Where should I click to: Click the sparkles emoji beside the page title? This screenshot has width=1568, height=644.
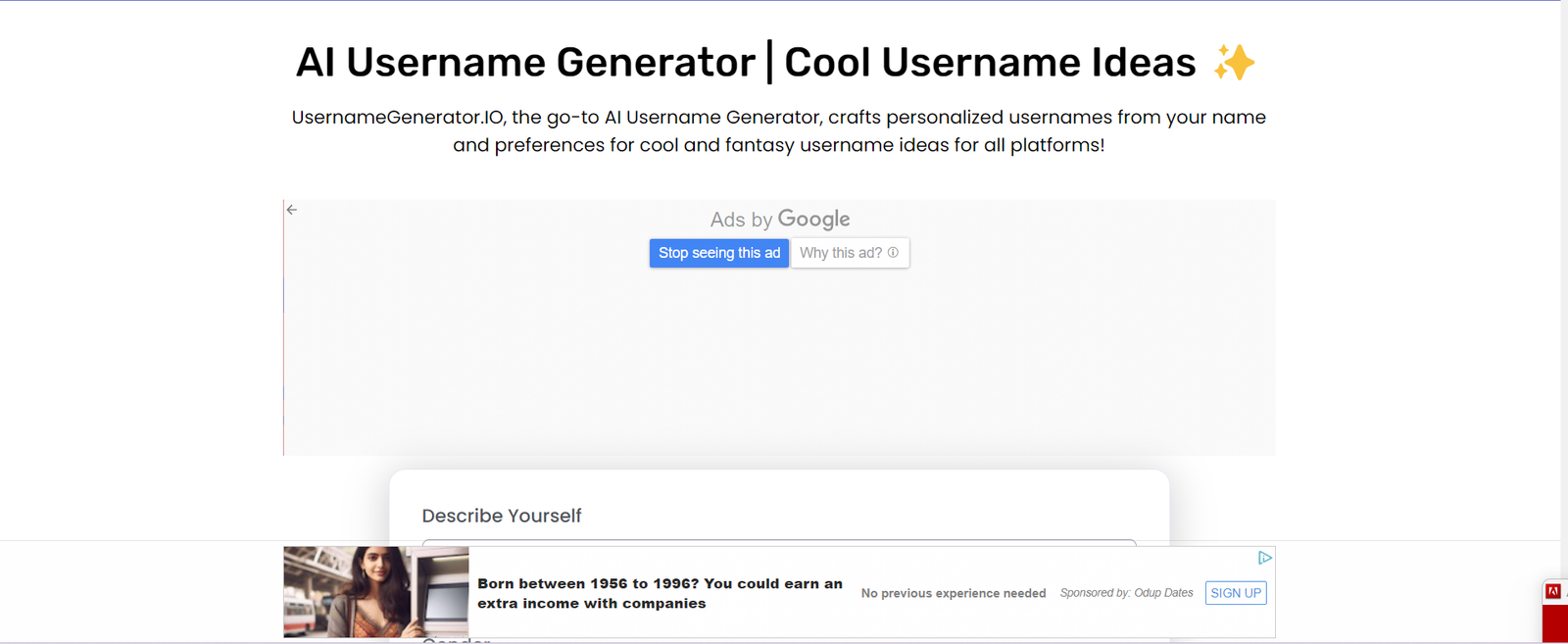(x=1234, y=63)
